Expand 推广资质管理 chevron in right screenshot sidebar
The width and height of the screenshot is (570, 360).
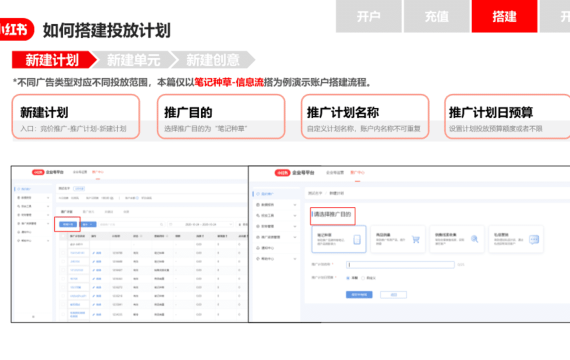[295, 237]
